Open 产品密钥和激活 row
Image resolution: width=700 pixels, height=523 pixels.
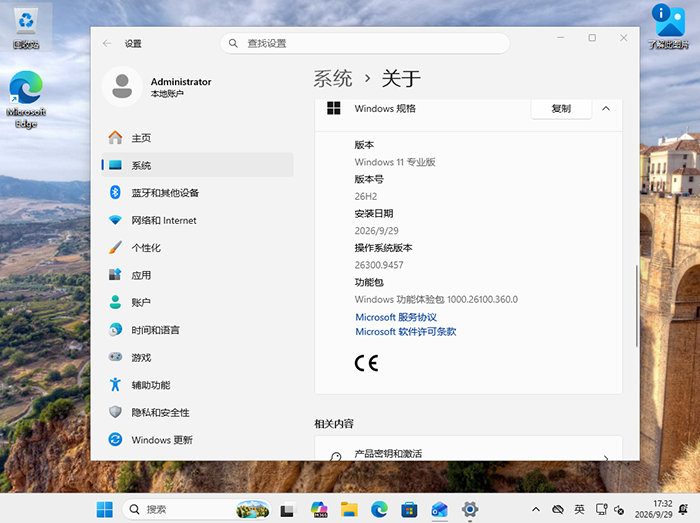point(468,448)
